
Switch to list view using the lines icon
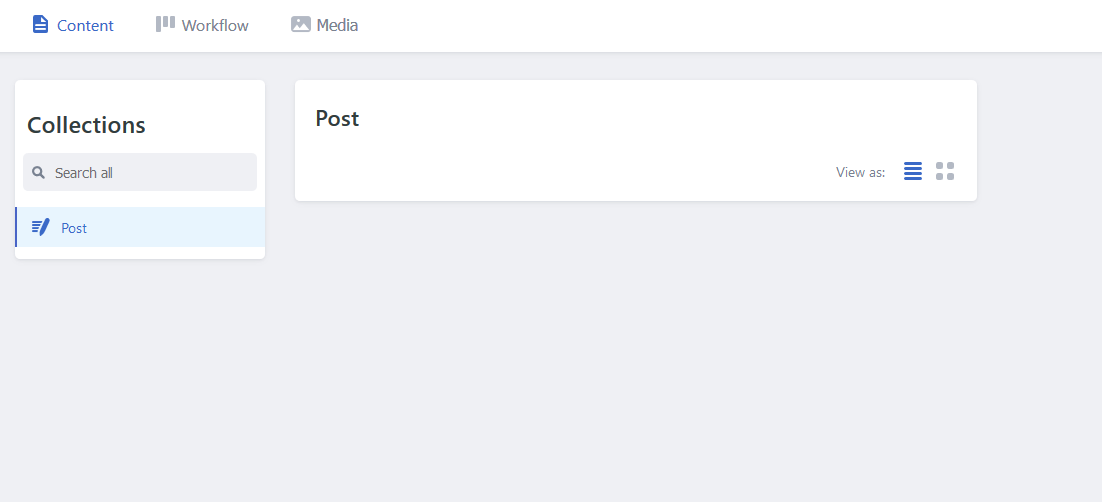pyautogui.click(x=913, y=171)
